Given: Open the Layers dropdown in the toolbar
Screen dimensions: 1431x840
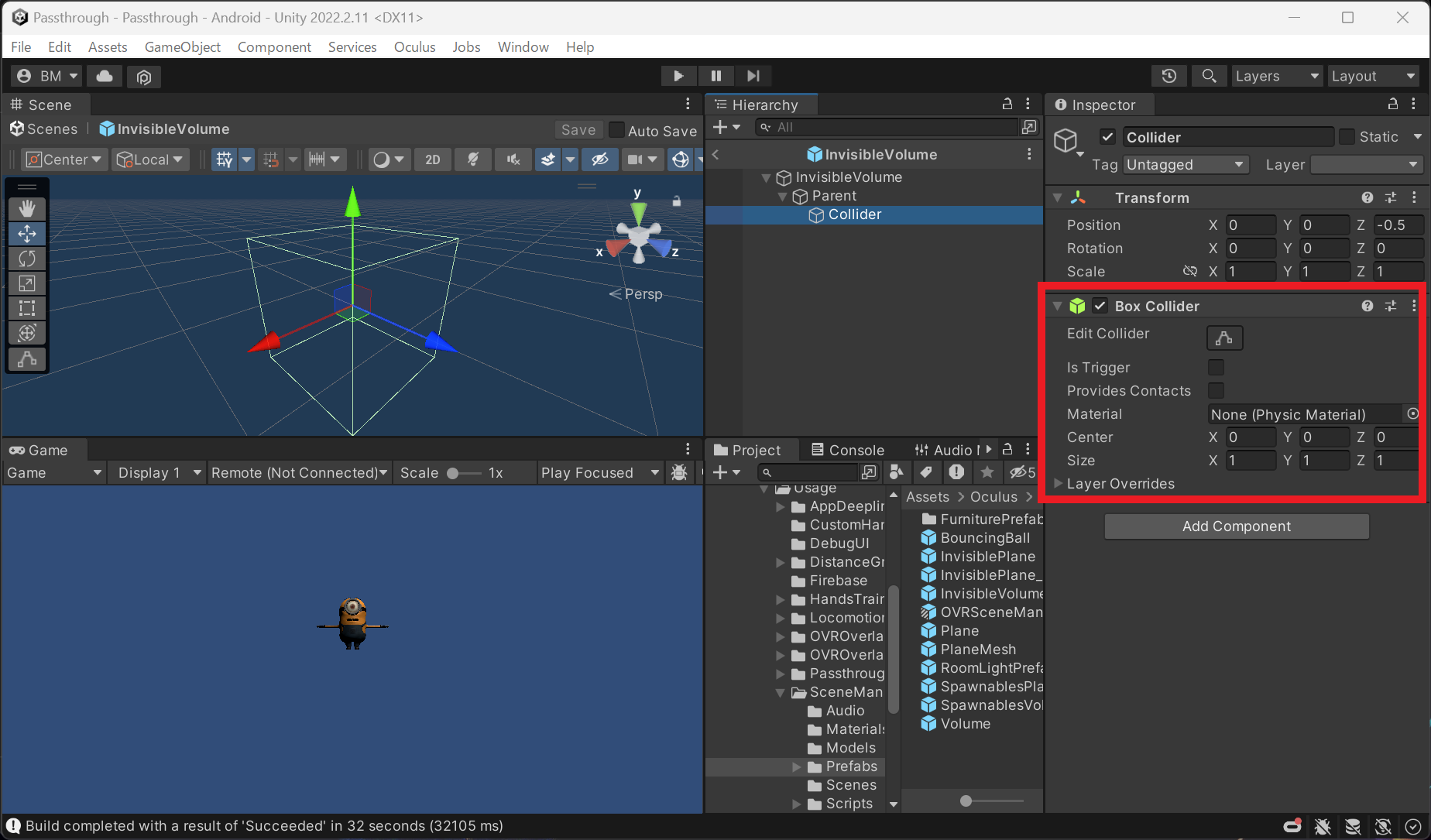Looking at the screenshot, I should [x=1276, y=75].
